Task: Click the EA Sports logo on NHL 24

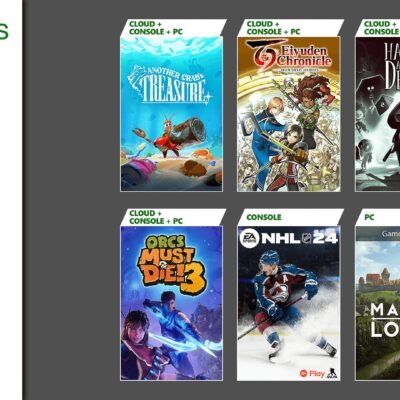Action: coord(250,238)
